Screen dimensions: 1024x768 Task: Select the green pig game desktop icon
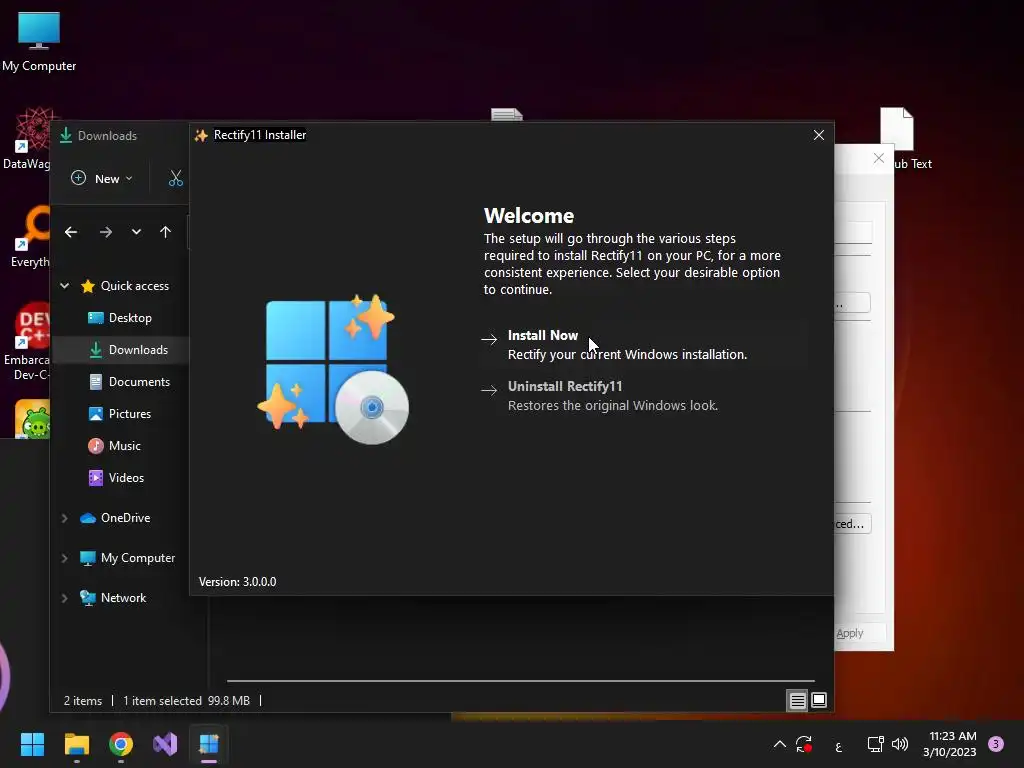click(x=33, y=419)
